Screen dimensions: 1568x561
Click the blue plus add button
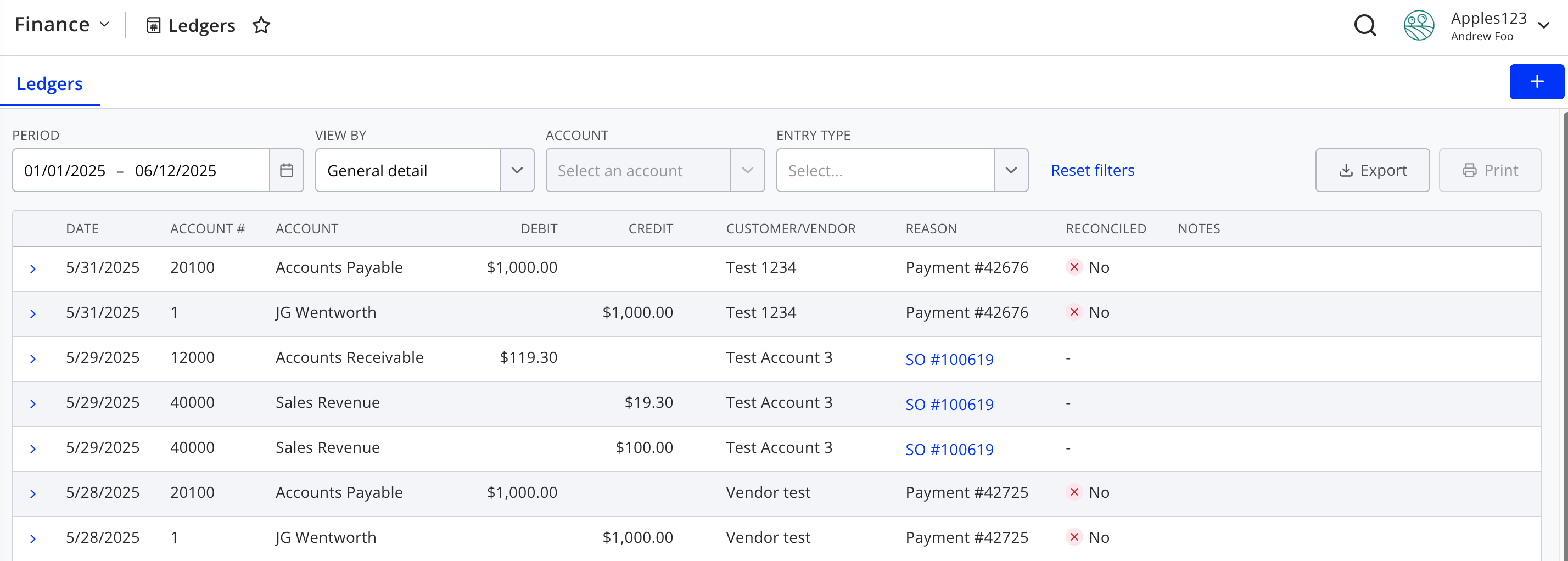(x=1536, y=82)
